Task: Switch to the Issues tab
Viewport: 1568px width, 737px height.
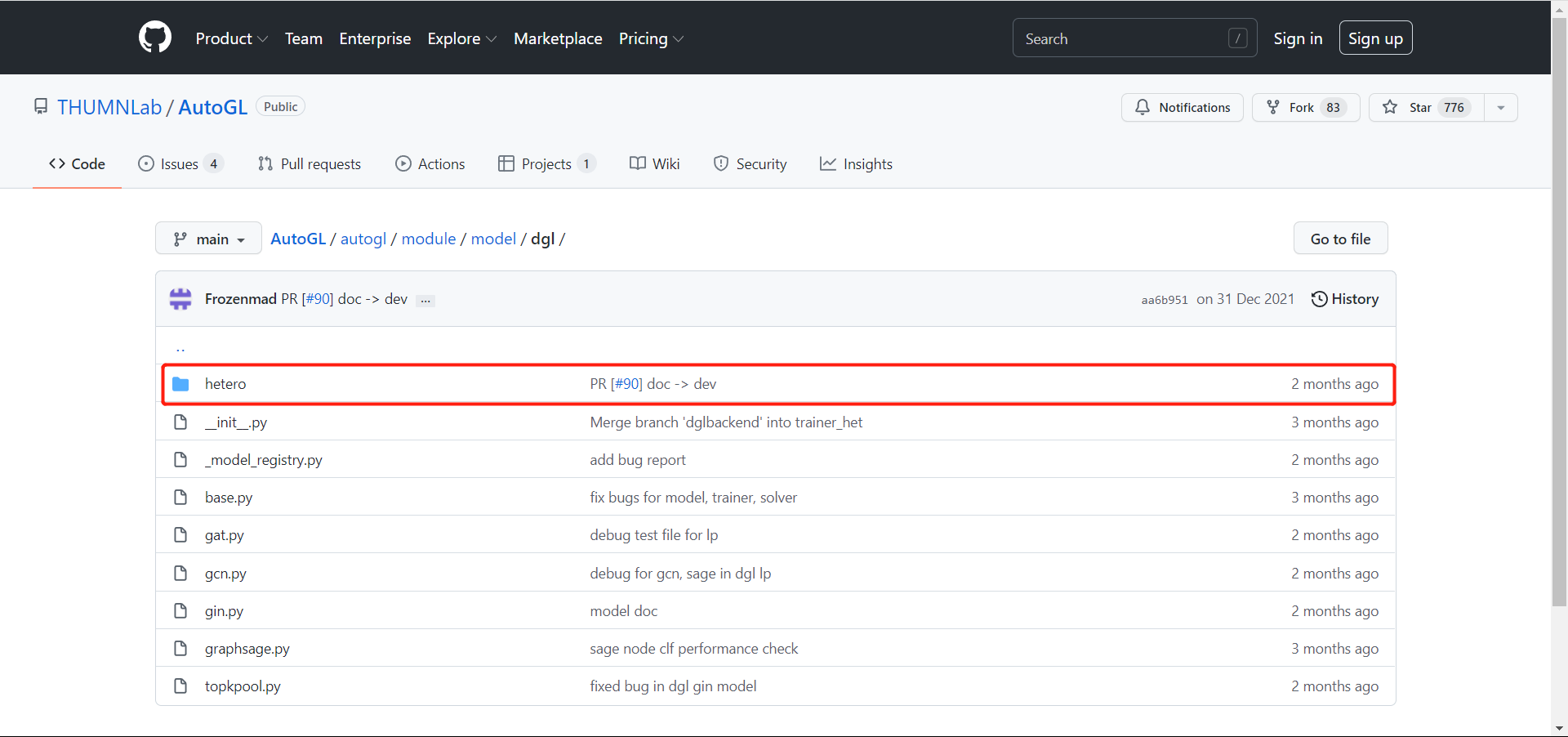Action: click(180, 163)
